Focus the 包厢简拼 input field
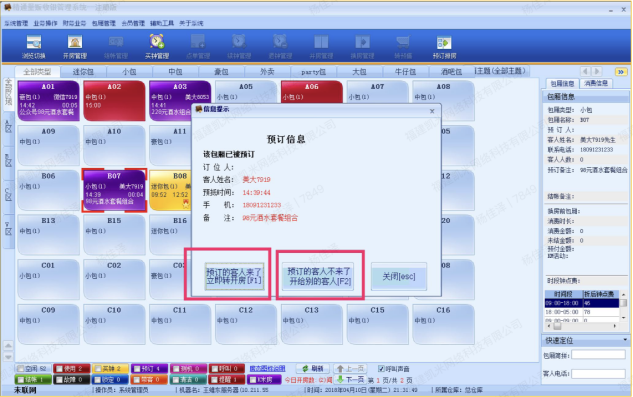This screenshot has height=397, width=633. (598, 355)
